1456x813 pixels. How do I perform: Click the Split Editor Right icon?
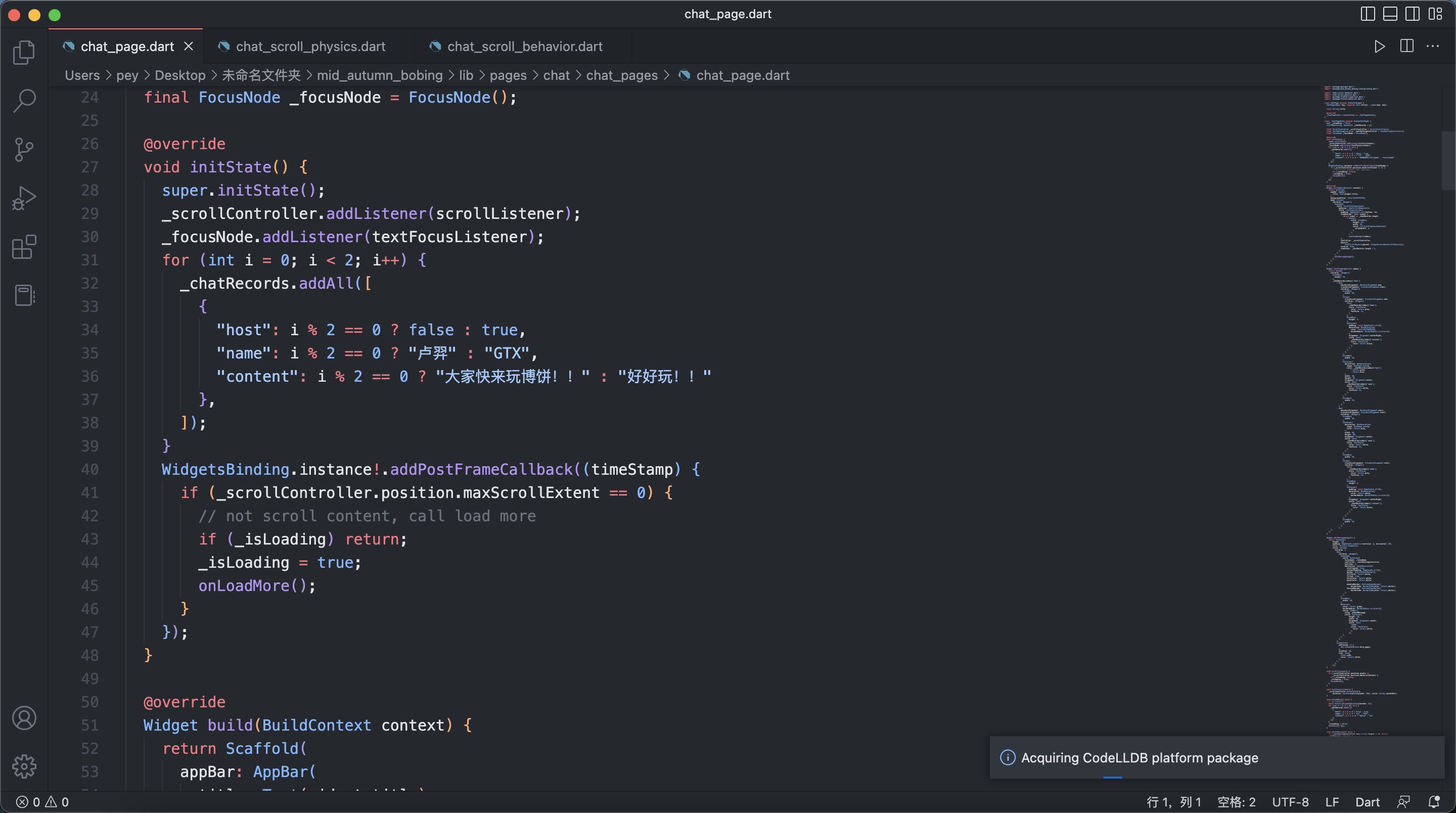coord(1407,47)
